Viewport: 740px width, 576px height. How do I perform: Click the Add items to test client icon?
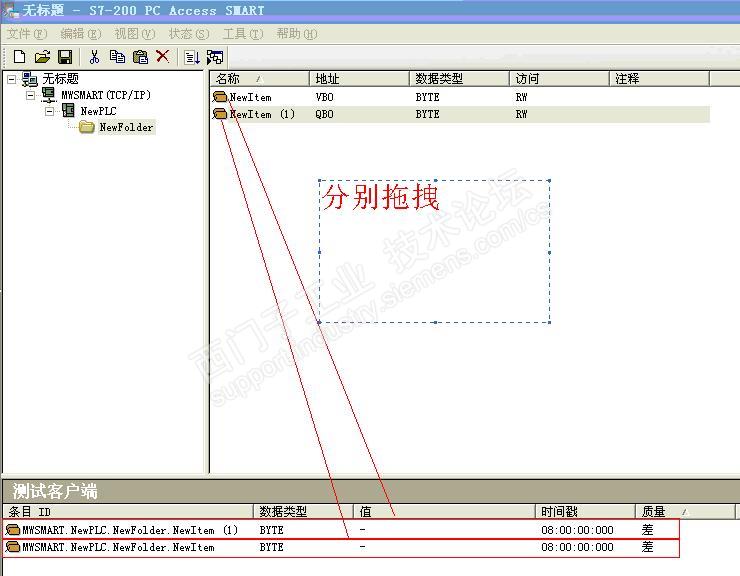pyautogui.click(x=192, y=57)
